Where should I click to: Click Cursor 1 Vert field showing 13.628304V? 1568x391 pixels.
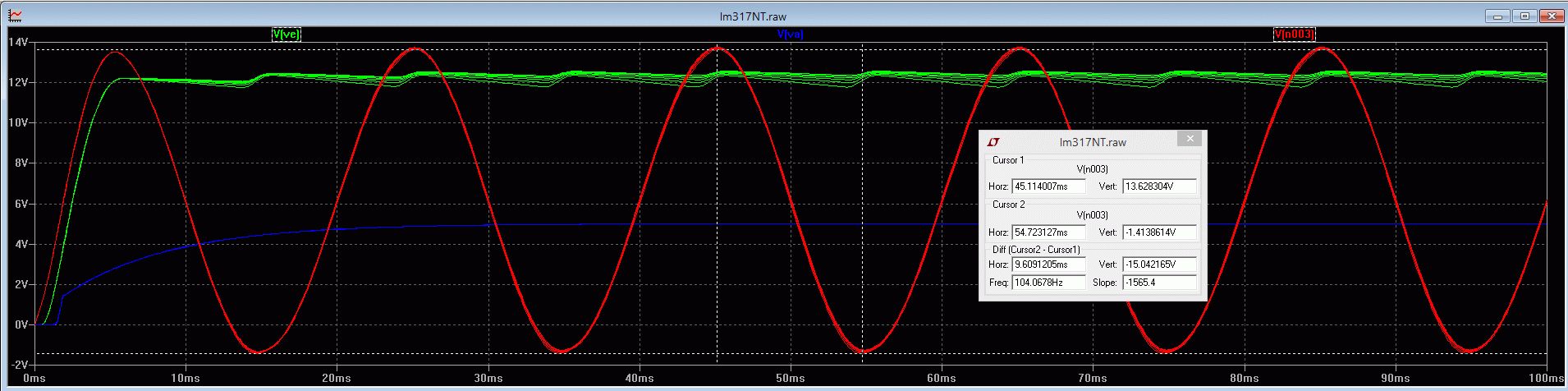pyautogui.click(x=1158, y=186)
